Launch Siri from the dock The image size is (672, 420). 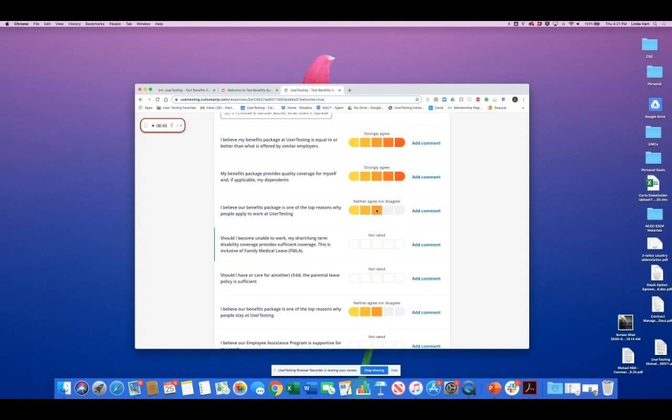(81, 388)
